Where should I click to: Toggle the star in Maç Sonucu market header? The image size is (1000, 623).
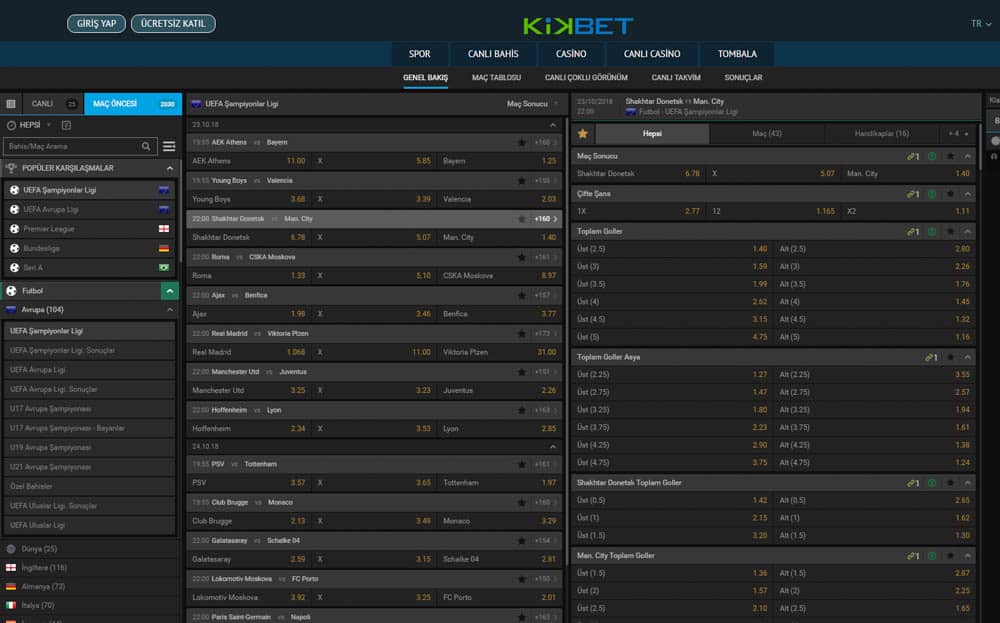click(x=950, y=156)
